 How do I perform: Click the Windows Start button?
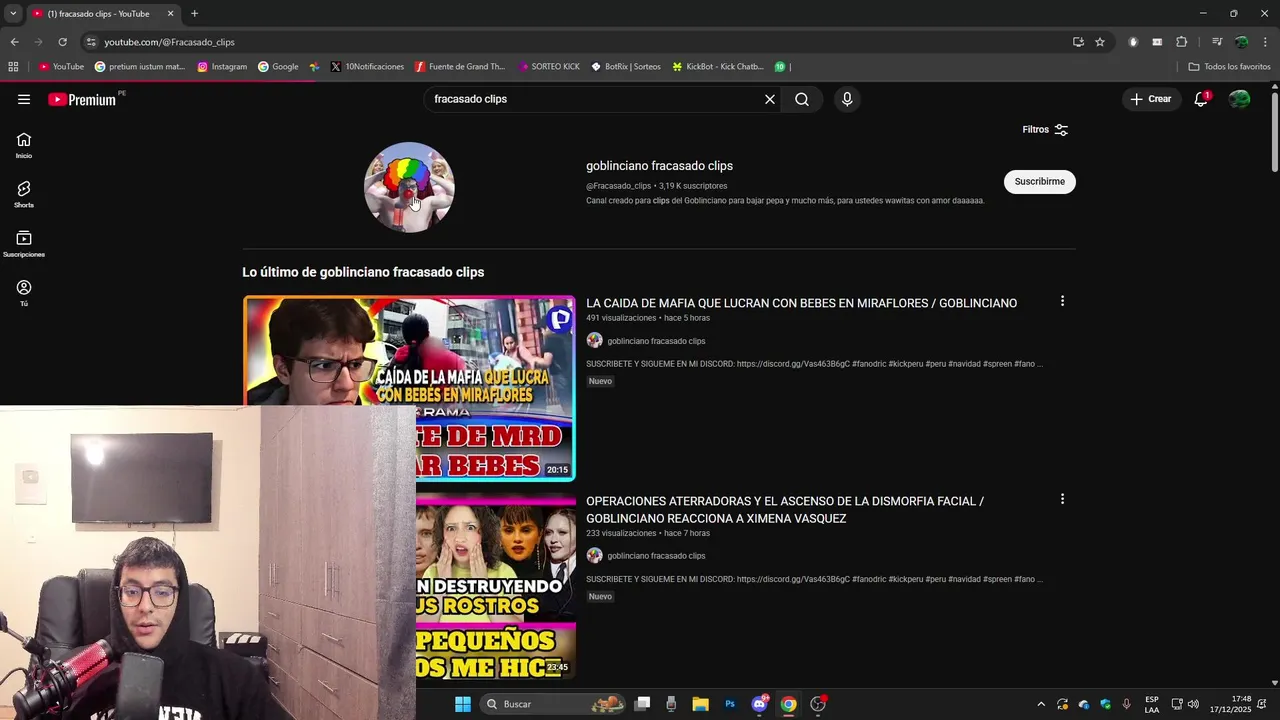pyautogui.click(x=463, y=704)
